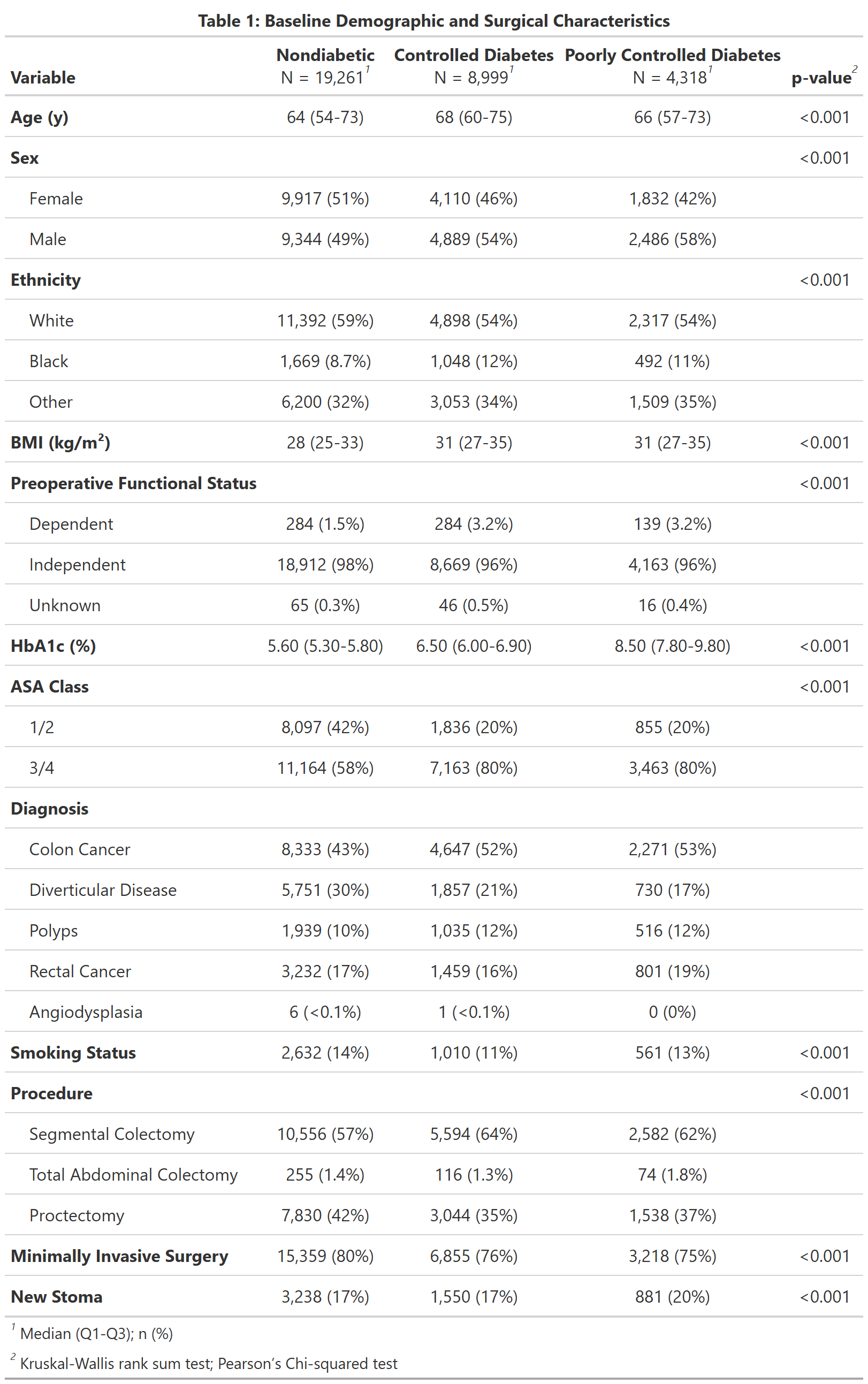This screenshot has height=1384, width=868.
Task: Click the Kruskal-Wallis rank sum test footnote
Action: [x=208, y=1363]
